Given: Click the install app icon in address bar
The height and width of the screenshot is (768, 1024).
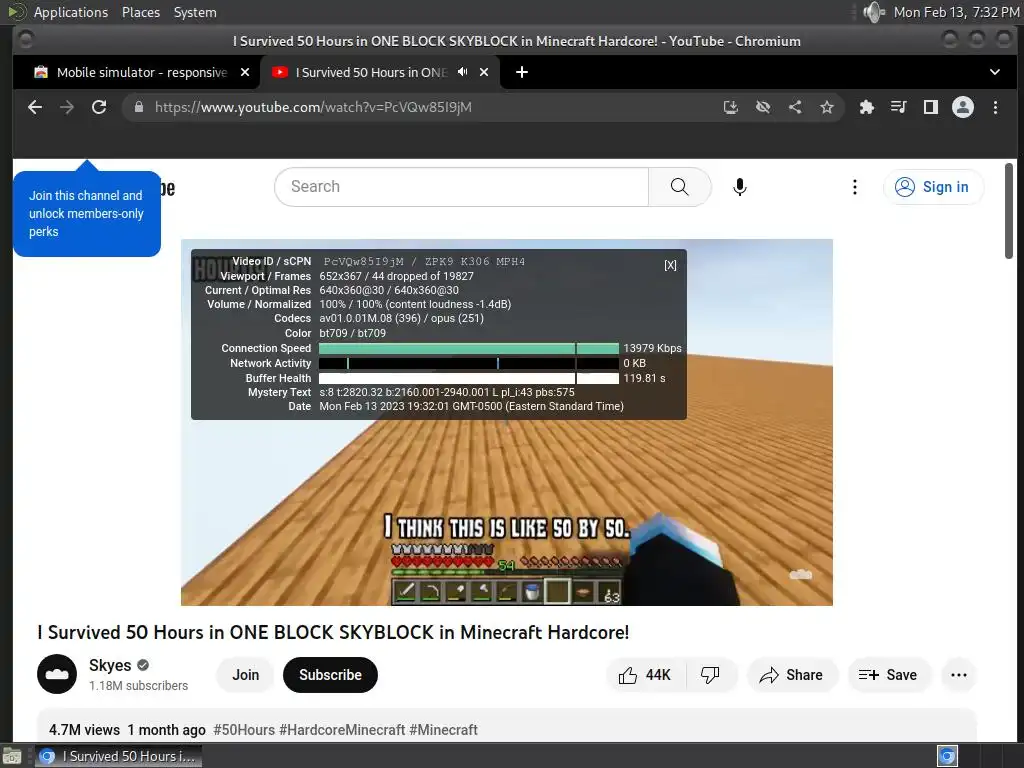Looking at the screenshot, I should 731,107.
